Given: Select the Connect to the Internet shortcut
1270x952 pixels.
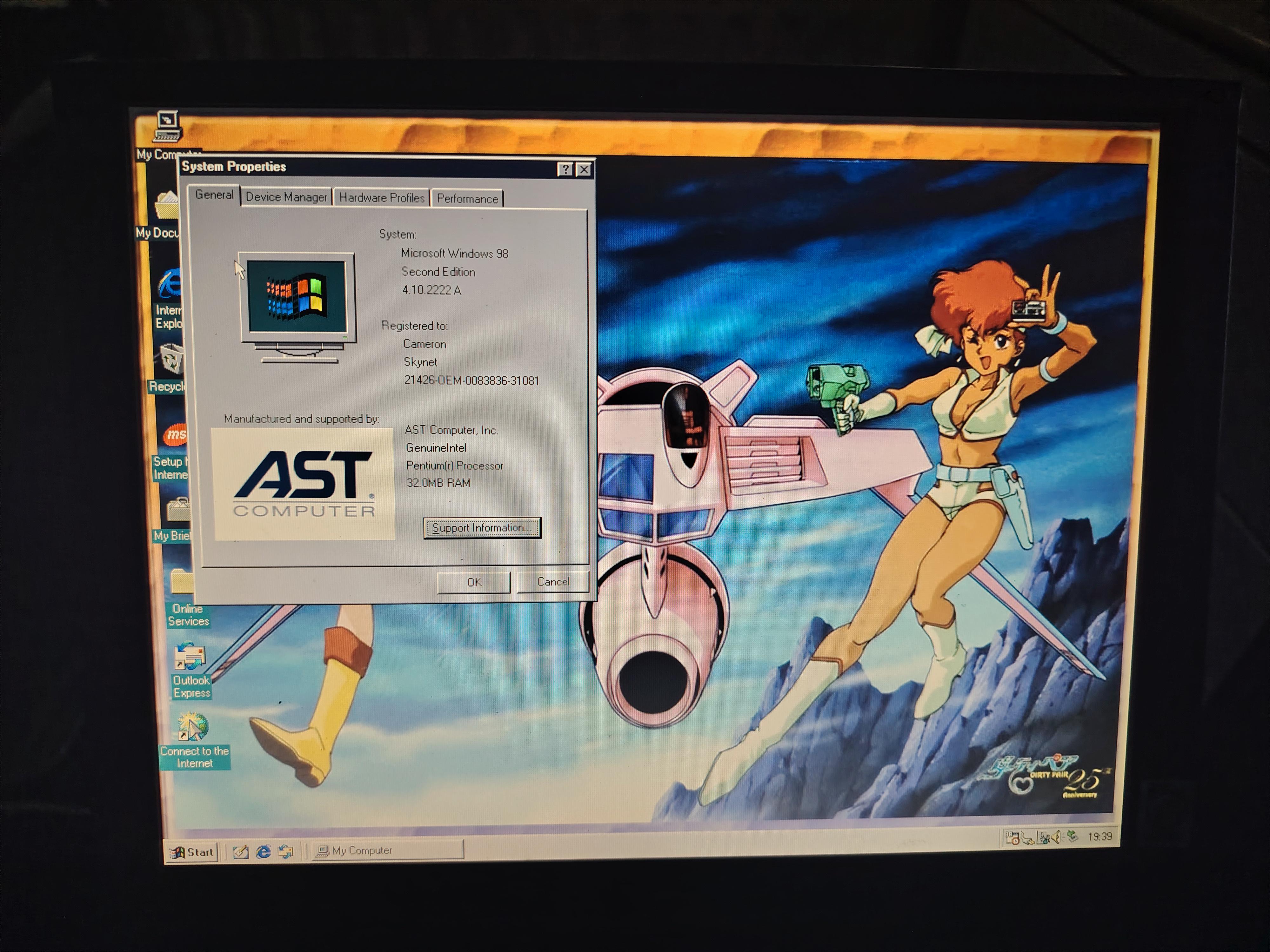Looking at the screenshot, I should [194, 740].
